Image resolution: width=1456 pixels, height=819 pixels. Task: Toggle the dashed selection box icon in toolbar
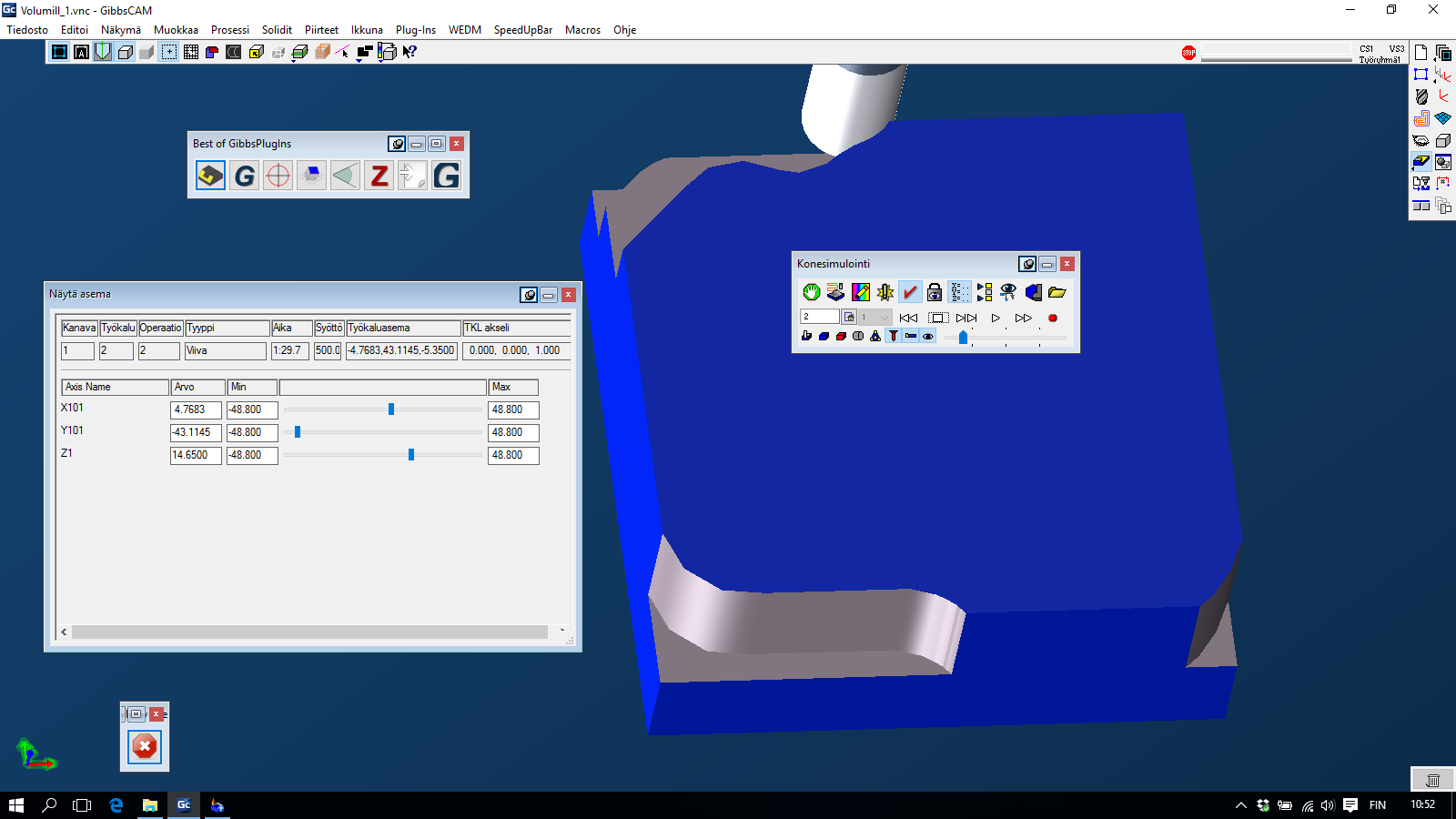pos(169,52)
